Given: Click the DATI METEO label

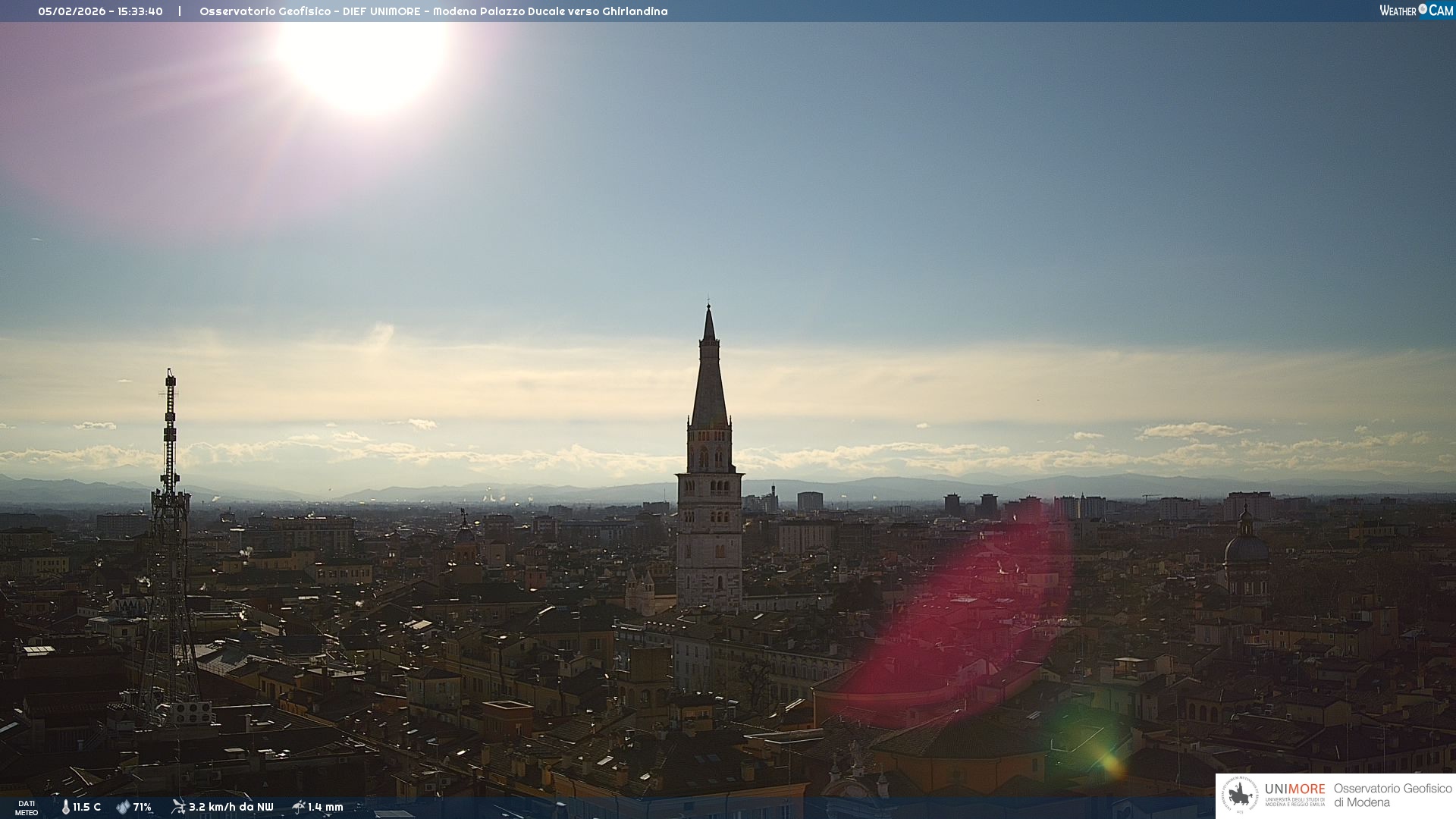Looking at the screenshot, I should [27, 808].
